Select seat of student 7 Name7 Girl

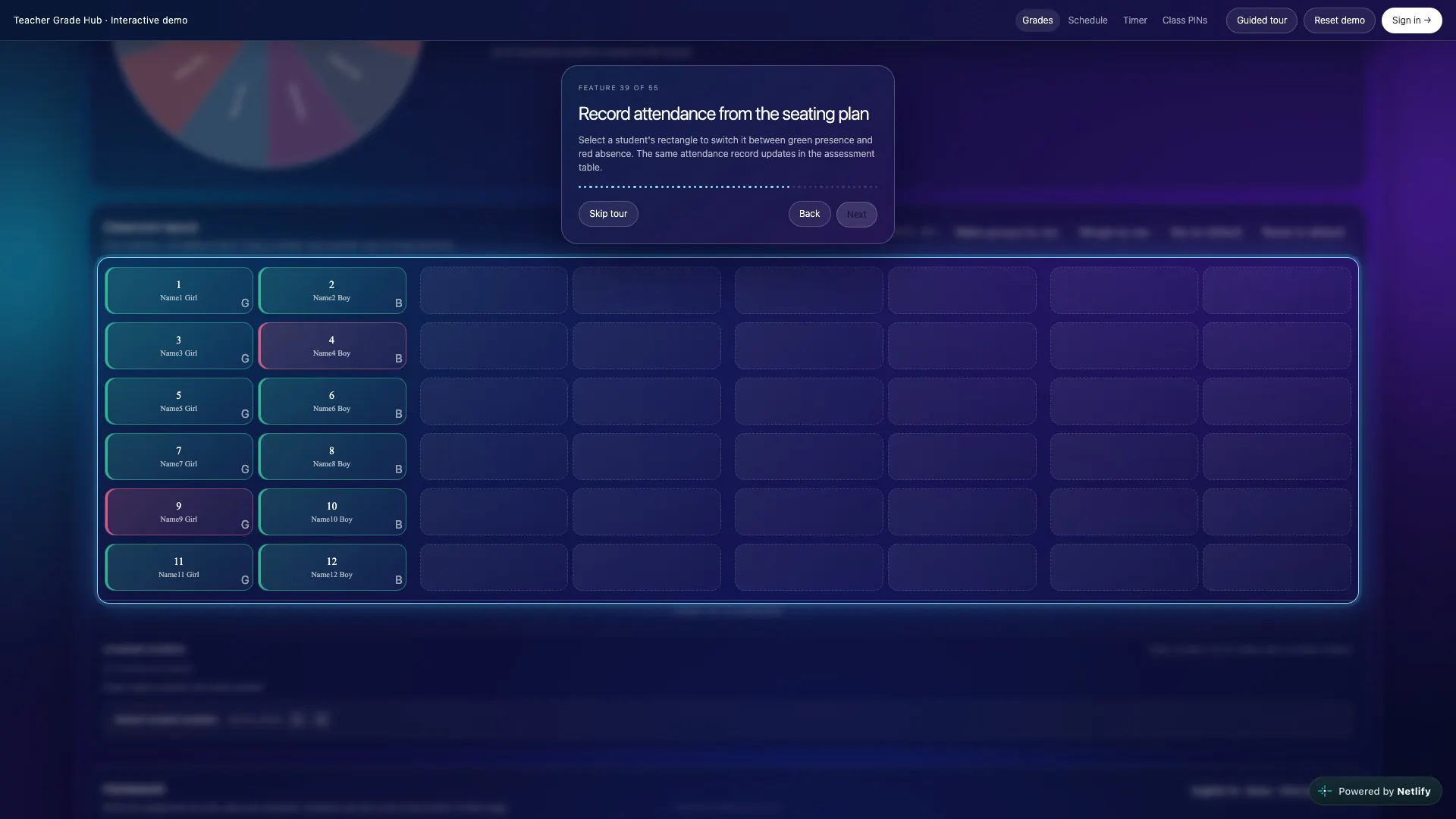point(179,457)
